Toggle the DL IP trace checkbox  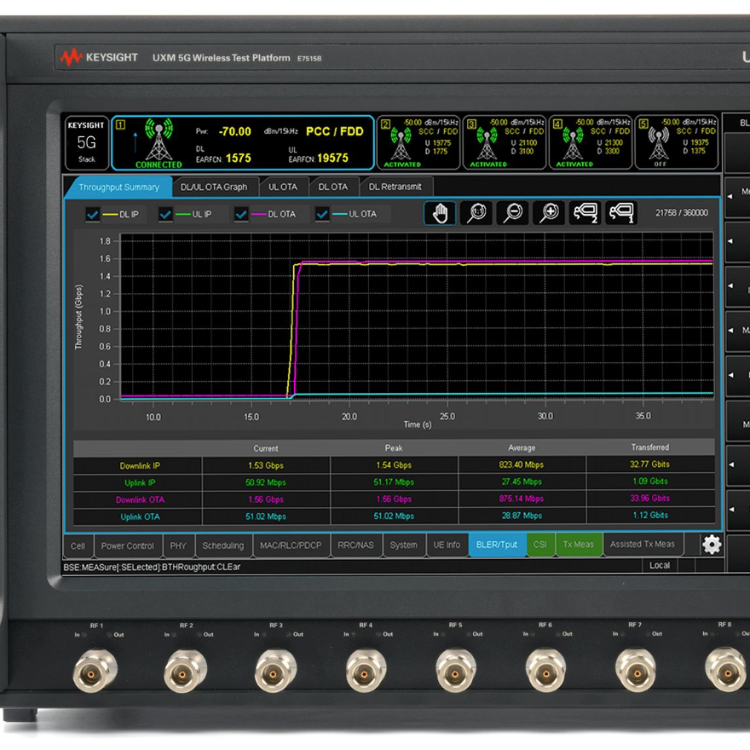click(x=93, y=214)
